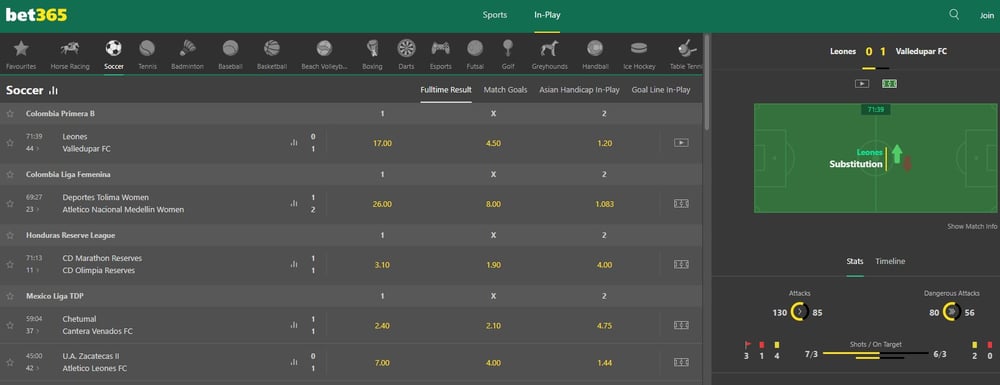Open the Greyhounds sport icon

pyautogui.click(x=549, y=48)
